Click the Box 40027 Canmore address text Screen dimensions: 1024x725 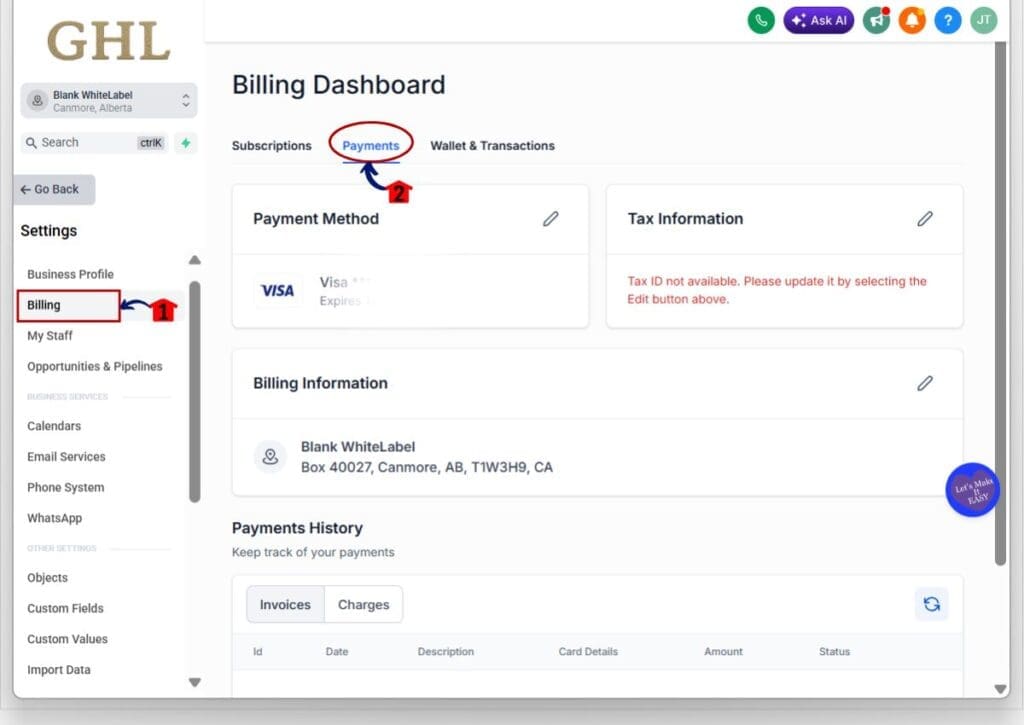pos(426,468)
